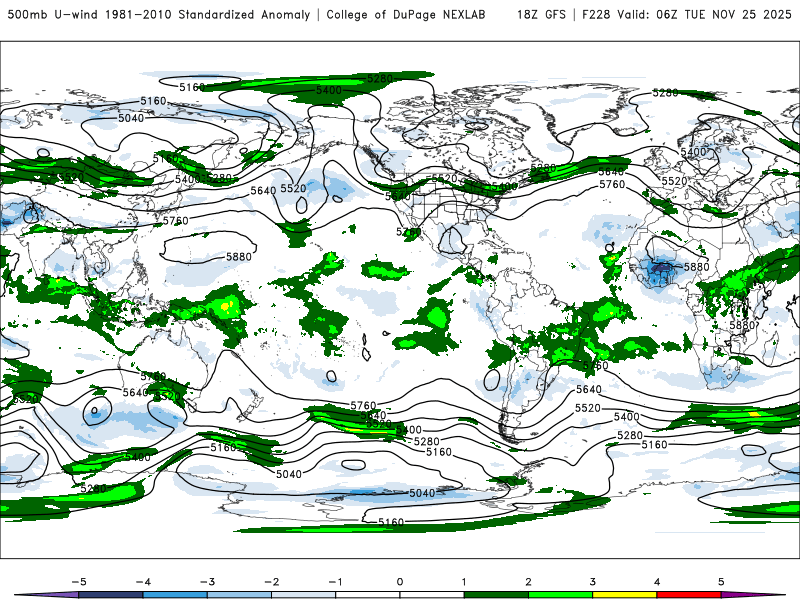This screenshot has height=600, width=800.
Task: Click the colorbar label "−5"
Action: [x=79, y=582]
